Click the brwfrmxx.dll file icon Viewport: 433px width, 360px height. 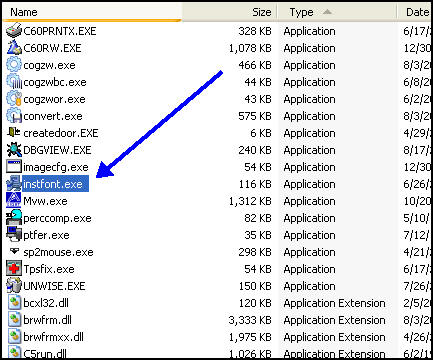(x=15, y=337)
